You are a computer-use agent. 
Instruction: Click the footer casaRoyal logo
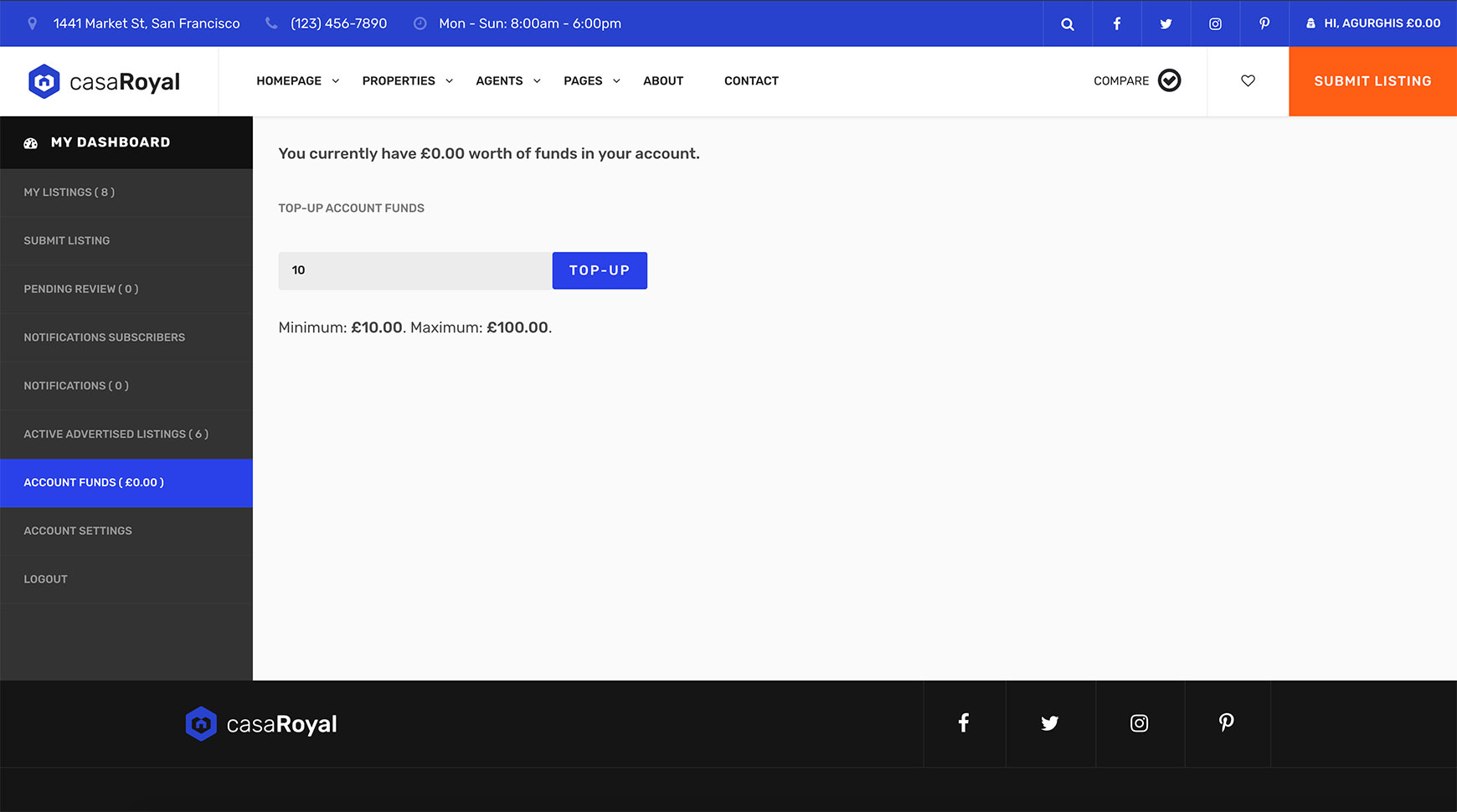point(261,724)
